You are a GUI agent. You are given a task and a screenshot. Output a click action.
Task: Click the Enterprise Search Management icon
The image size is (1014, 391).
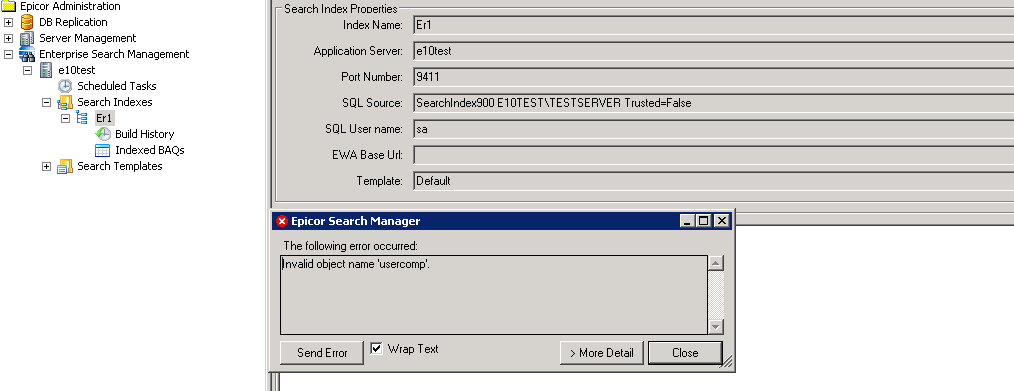click(27, 54)
